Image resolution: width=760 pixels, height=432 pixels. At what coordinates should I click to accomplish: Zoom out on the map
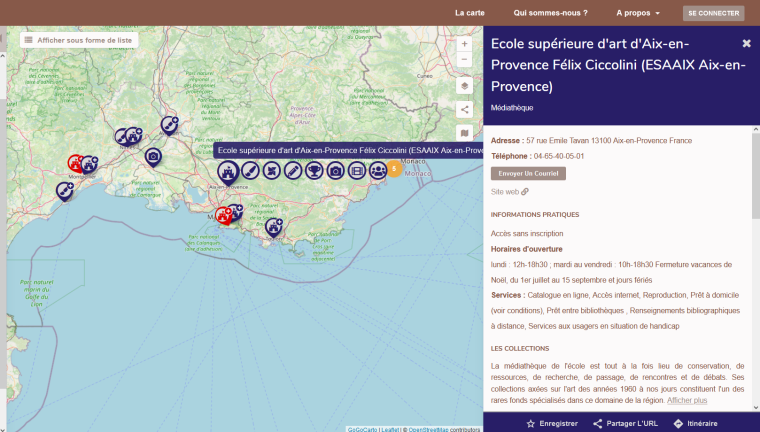click(464, 60)
